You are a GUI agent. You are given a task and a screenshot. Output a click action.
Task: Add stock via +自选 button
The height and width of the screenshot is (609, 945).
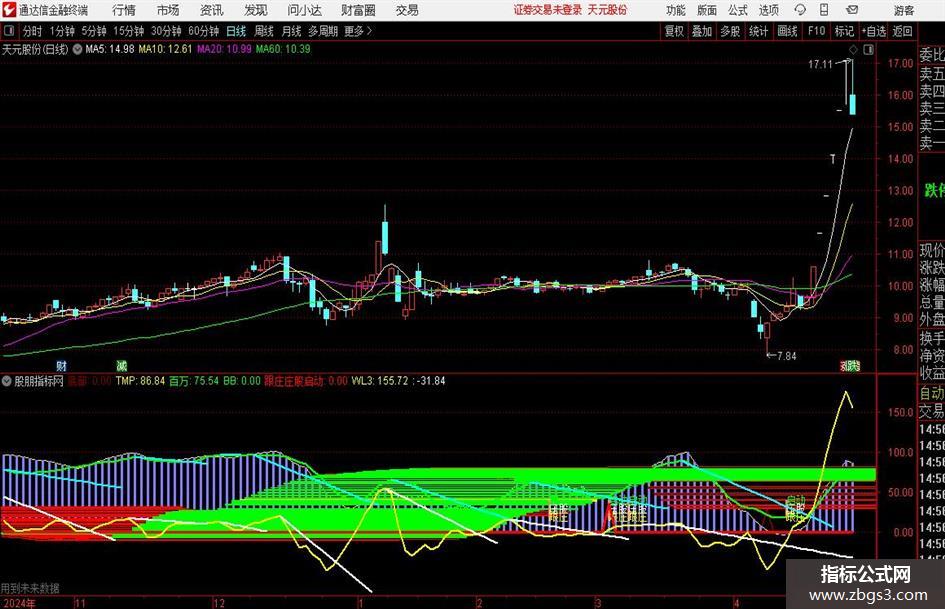coord(874,31)
